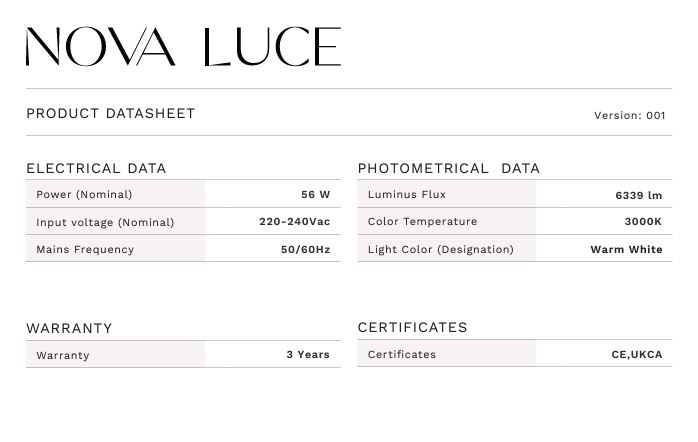Select the 3000K color temperature value
Screen dimensions: 698x442
643,222
